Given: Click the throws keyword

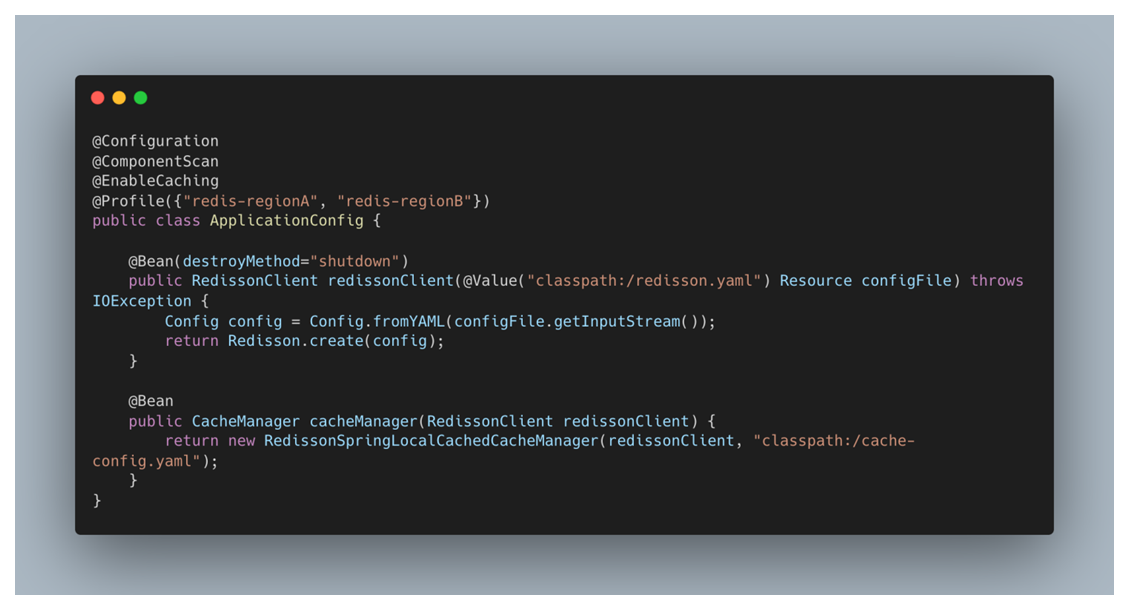Looking at the screenshot, I should tap(996, 281).
